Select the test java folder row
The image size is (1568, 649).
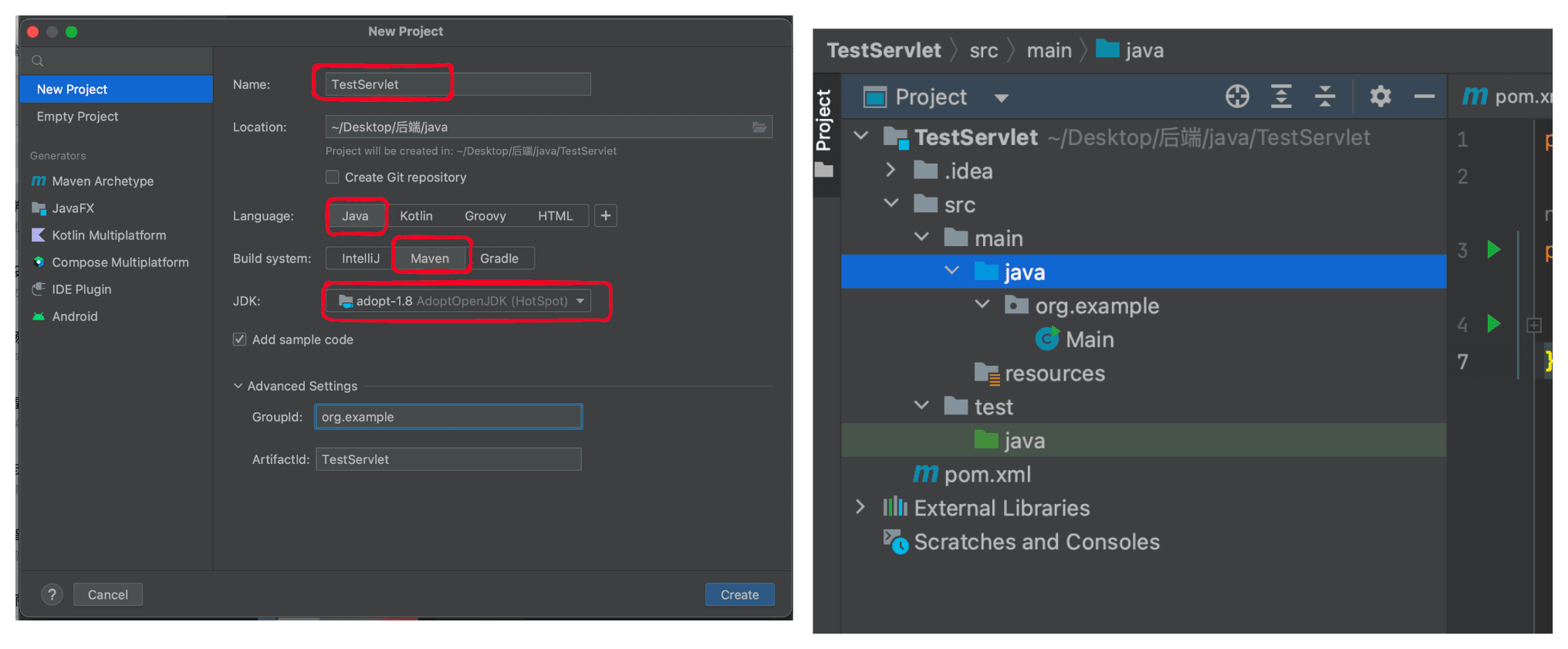(x=1144, y=440)
